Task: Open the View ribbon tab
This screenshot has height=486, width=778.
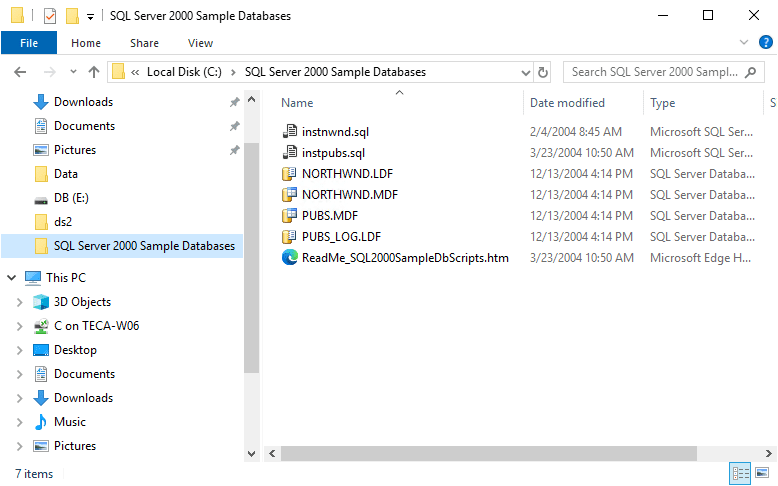Action: 200,43
